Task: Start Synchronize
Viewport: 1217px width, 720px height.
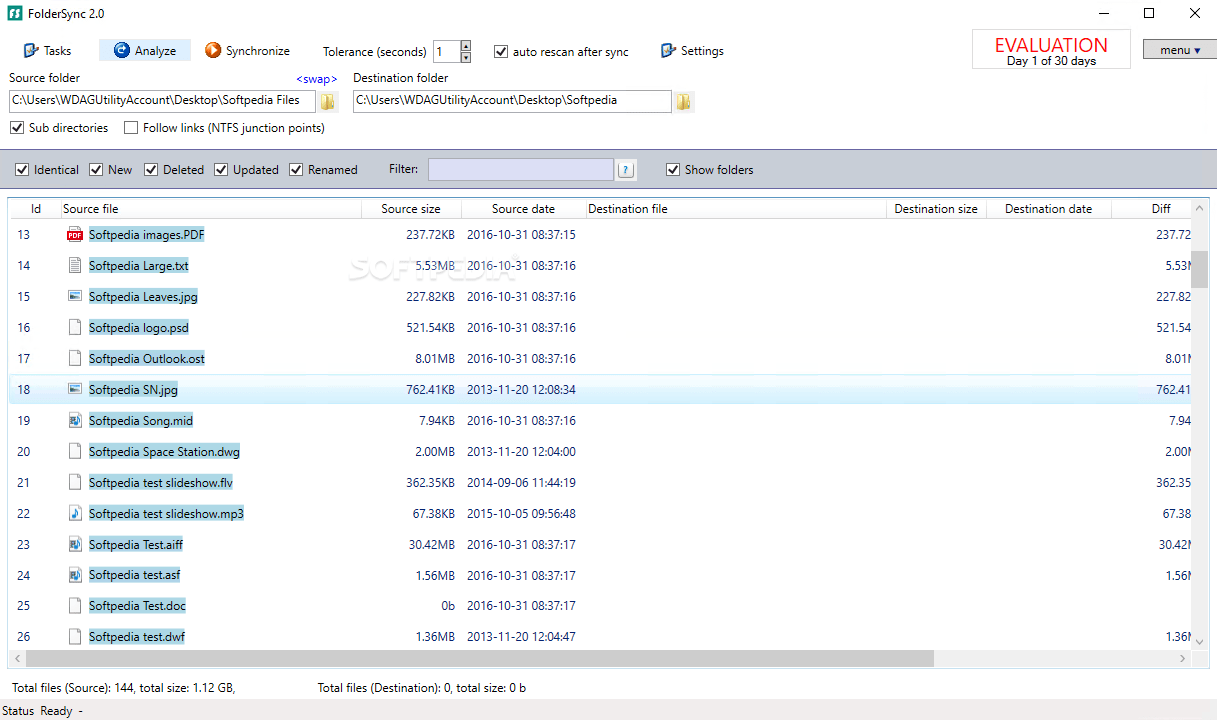Action: (x=247, y=51)
